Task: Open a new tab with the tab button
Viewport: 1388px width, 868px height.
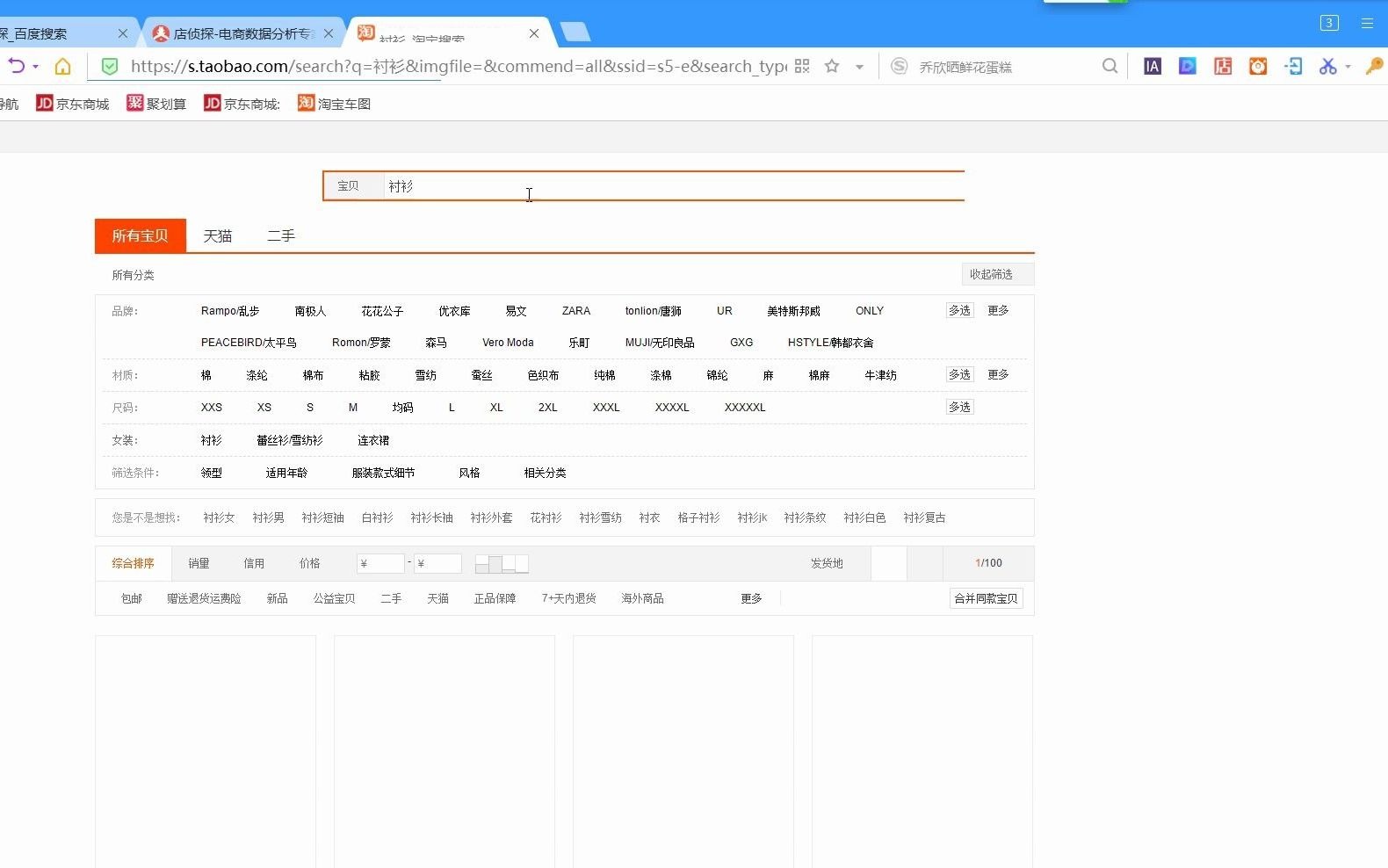Action: 575,33
